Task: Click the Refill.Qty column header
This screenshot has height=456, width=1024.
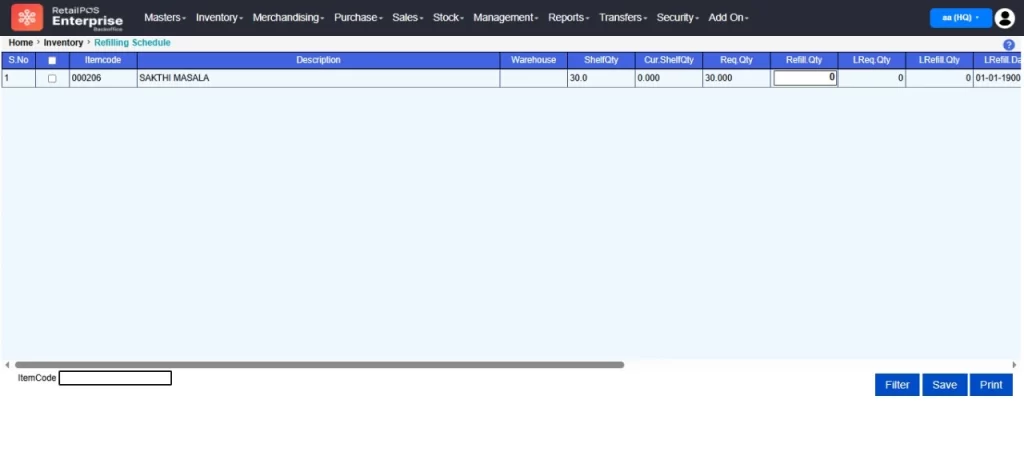Action: (804, 60)
